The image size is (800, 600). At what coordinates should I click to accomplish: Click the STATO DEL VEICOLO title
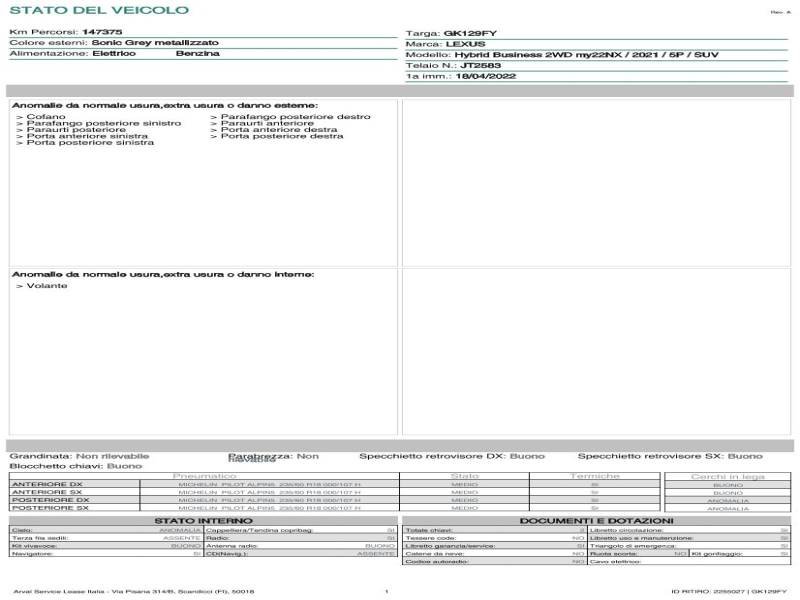pyautogui.click(x=98, y=10)
